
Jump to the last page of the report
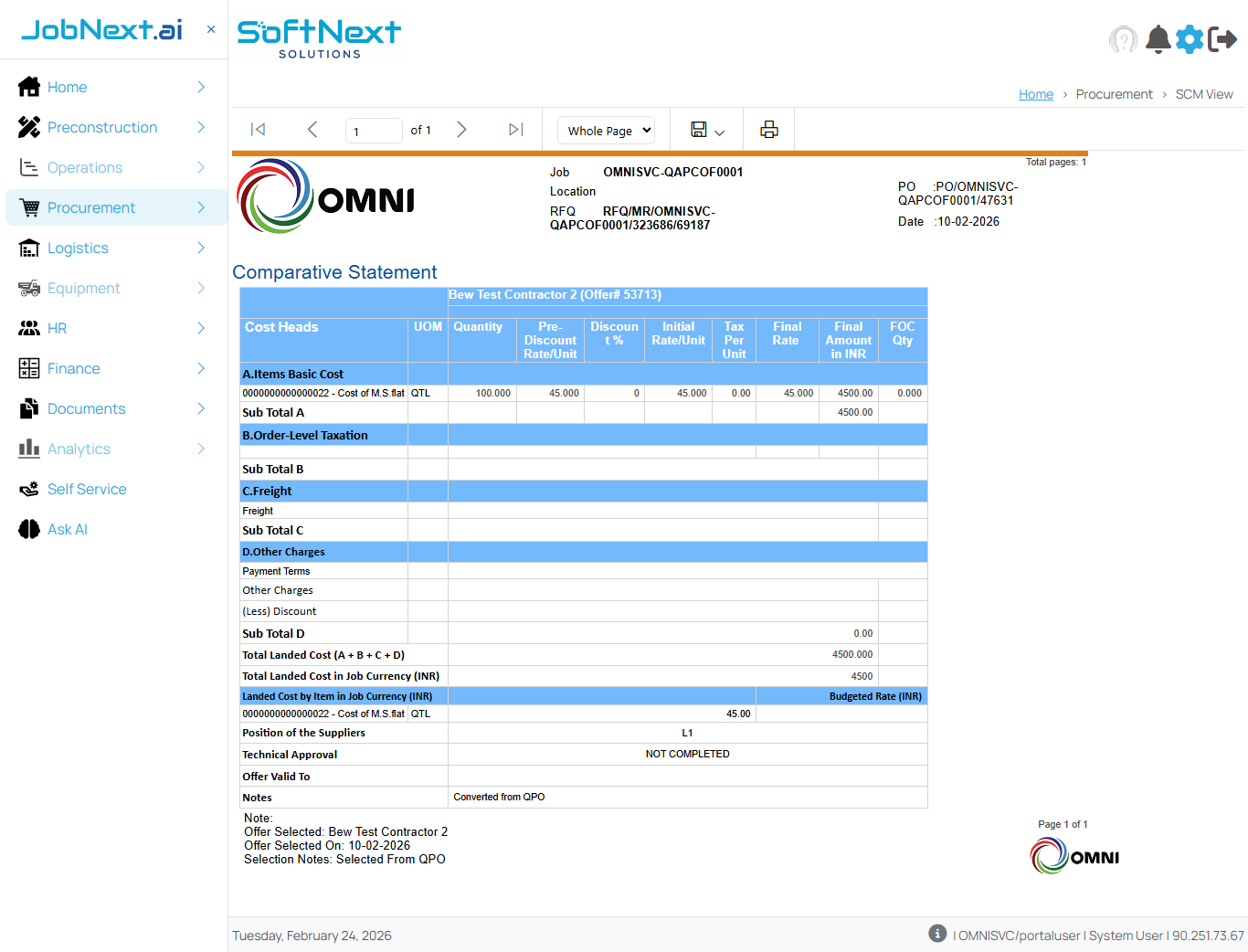514,129
